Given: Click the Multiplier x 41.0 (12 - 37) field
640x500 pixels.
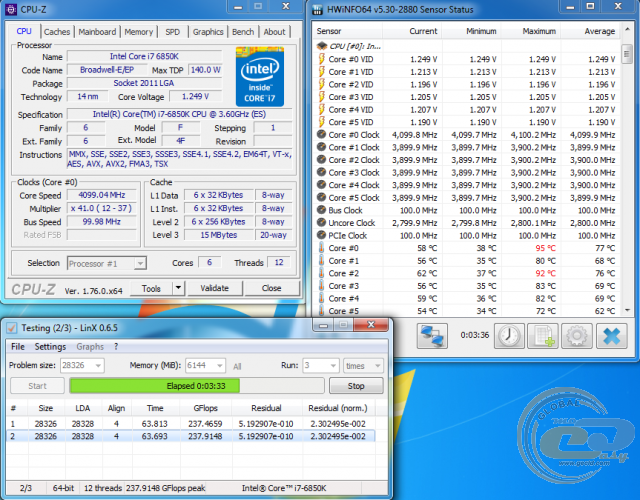Looking at the screenshot, I should pos(102,208).
